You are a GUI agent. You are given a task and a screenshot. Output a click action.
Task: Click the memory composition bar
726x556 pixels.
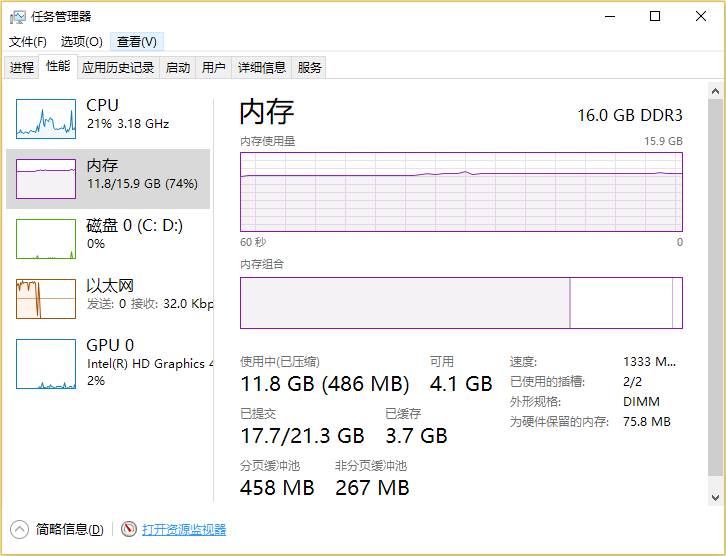[x=461, y=303]
